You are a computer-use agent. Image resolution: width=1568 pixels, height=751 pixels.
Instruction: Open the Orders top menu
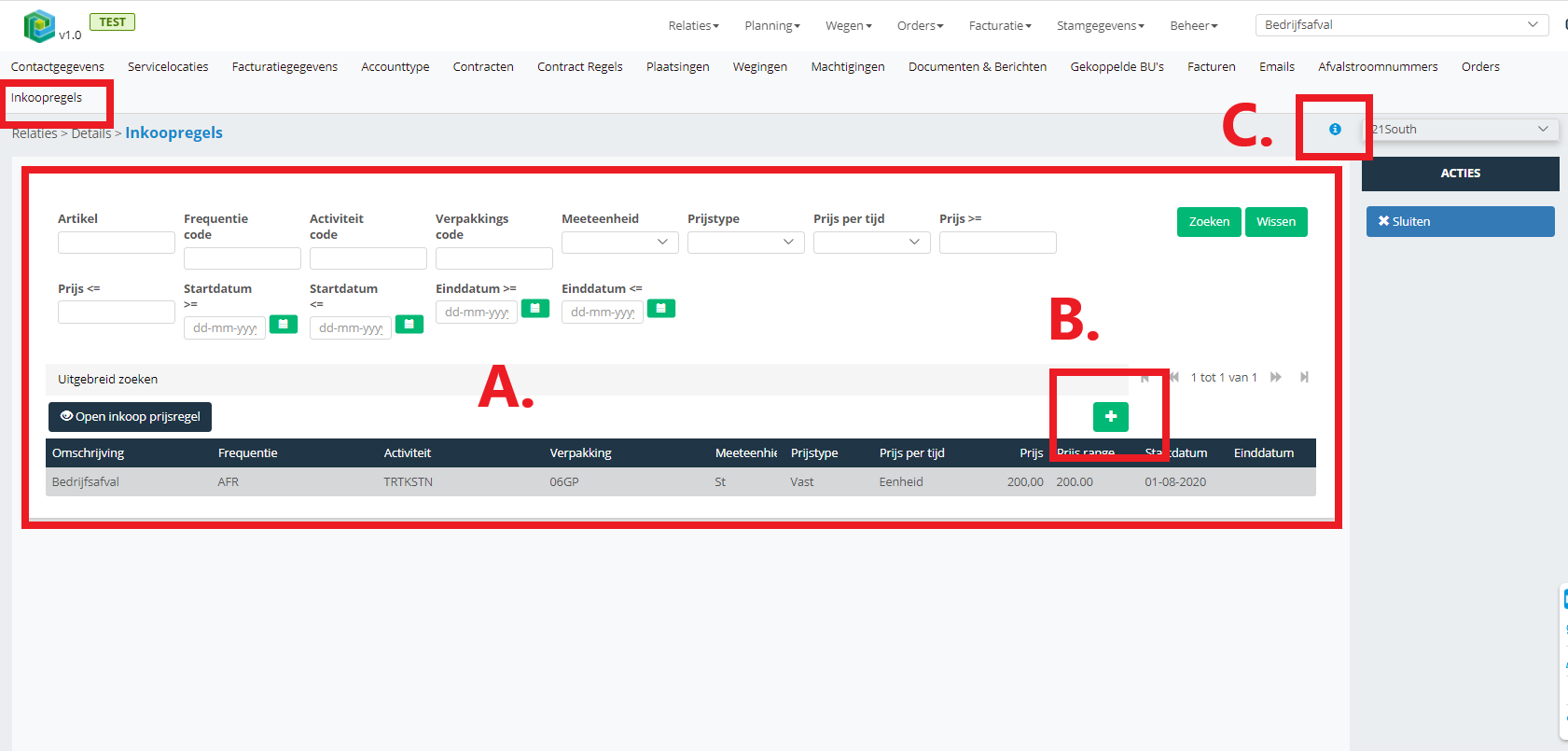click(920, 25)
